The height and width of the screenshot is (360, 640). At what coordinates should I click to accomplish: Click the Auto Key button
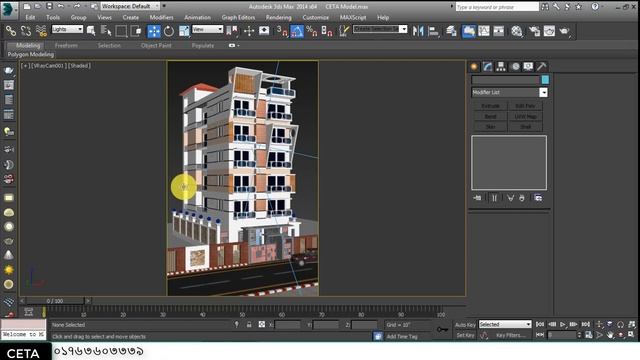[465, 325]
